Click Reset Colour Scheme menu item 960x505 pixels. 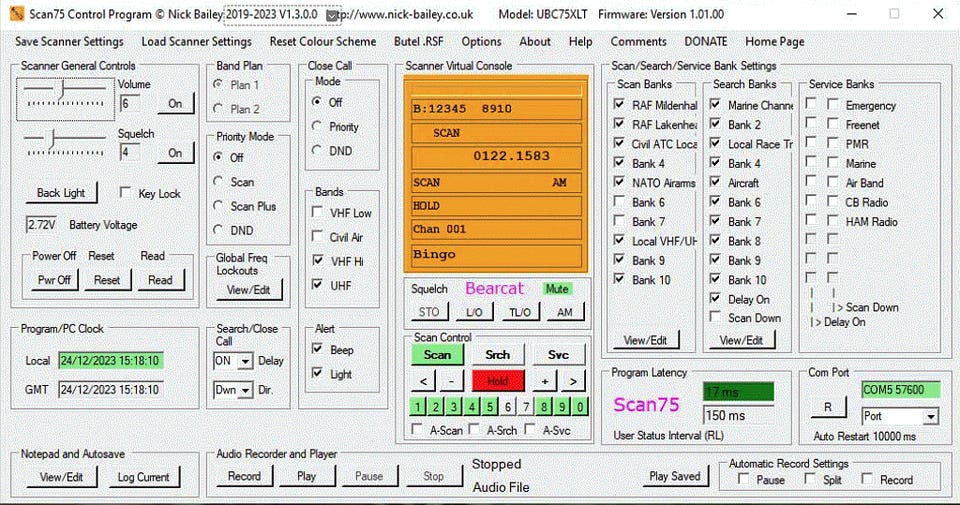[323, 42]
